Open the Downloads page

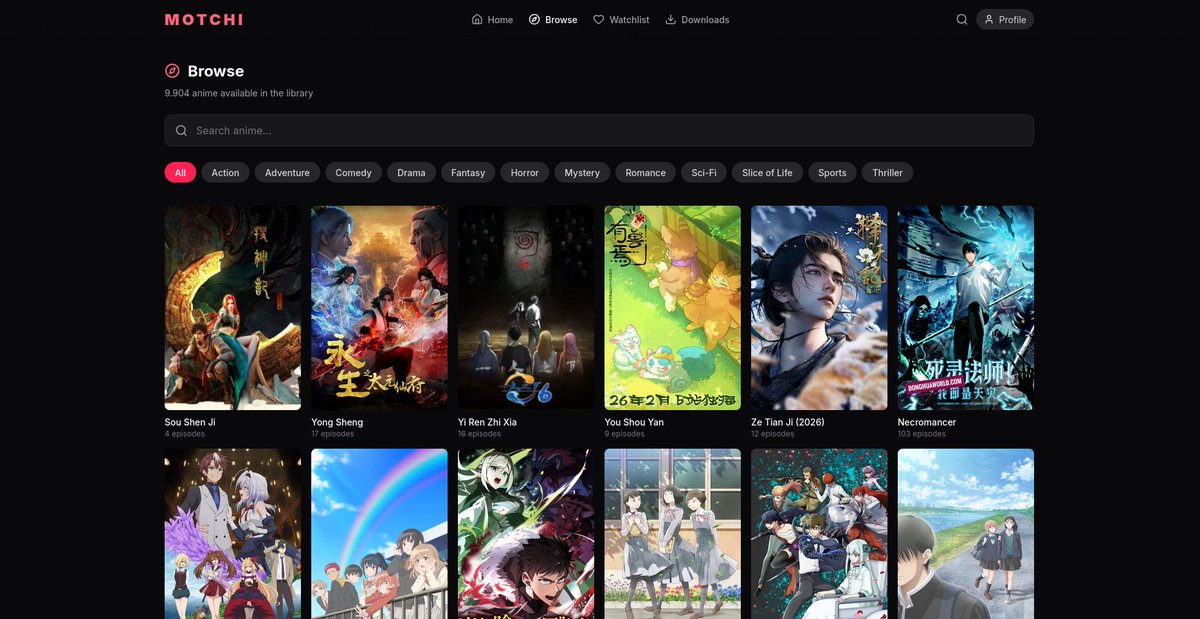[697, 19]
